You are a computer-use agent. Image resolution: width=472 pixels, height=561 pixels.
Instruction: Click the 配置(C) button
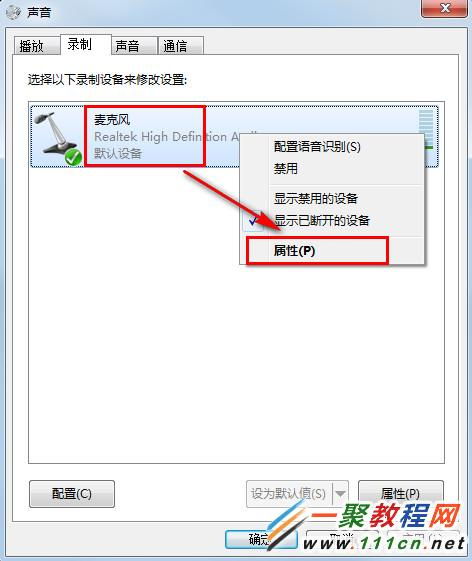72,494
